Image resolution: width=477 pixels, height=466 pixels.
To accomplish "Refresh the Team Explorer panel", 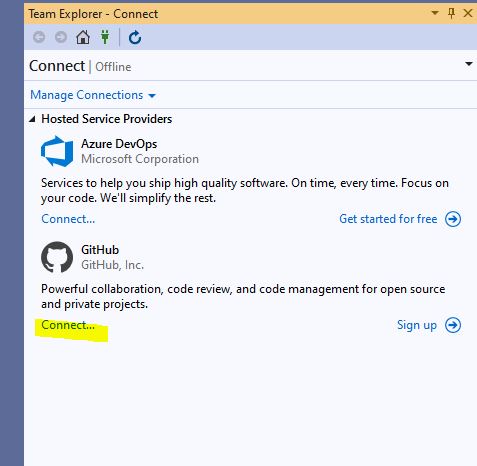I will point(135,37).
